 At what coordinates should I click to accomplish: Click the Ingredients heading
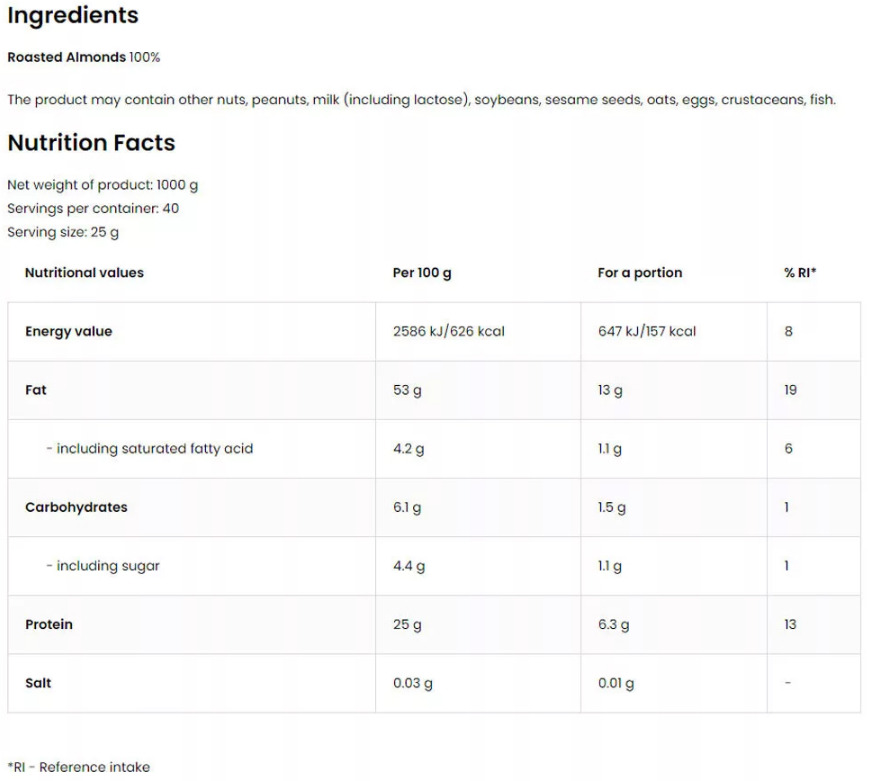click(73, 16)
